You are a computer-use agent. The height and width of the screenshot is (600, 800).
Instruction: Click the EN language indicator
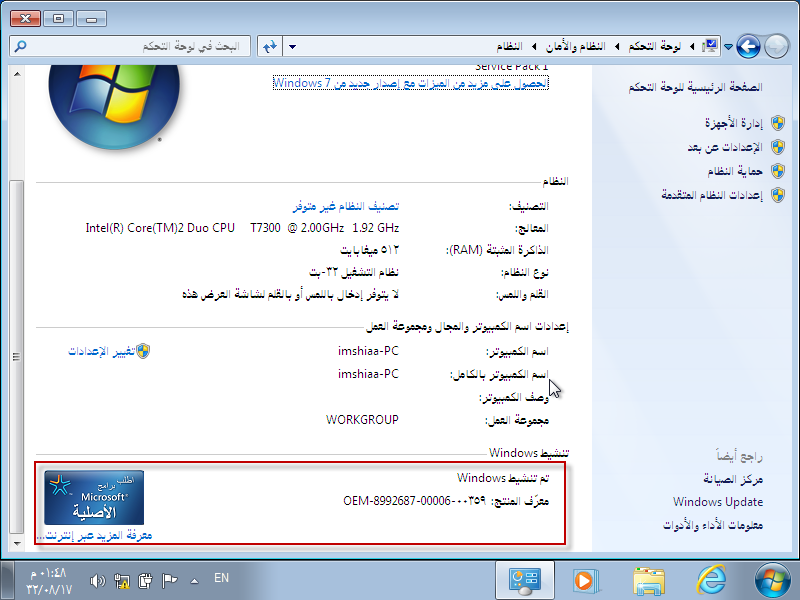point(221,578)
